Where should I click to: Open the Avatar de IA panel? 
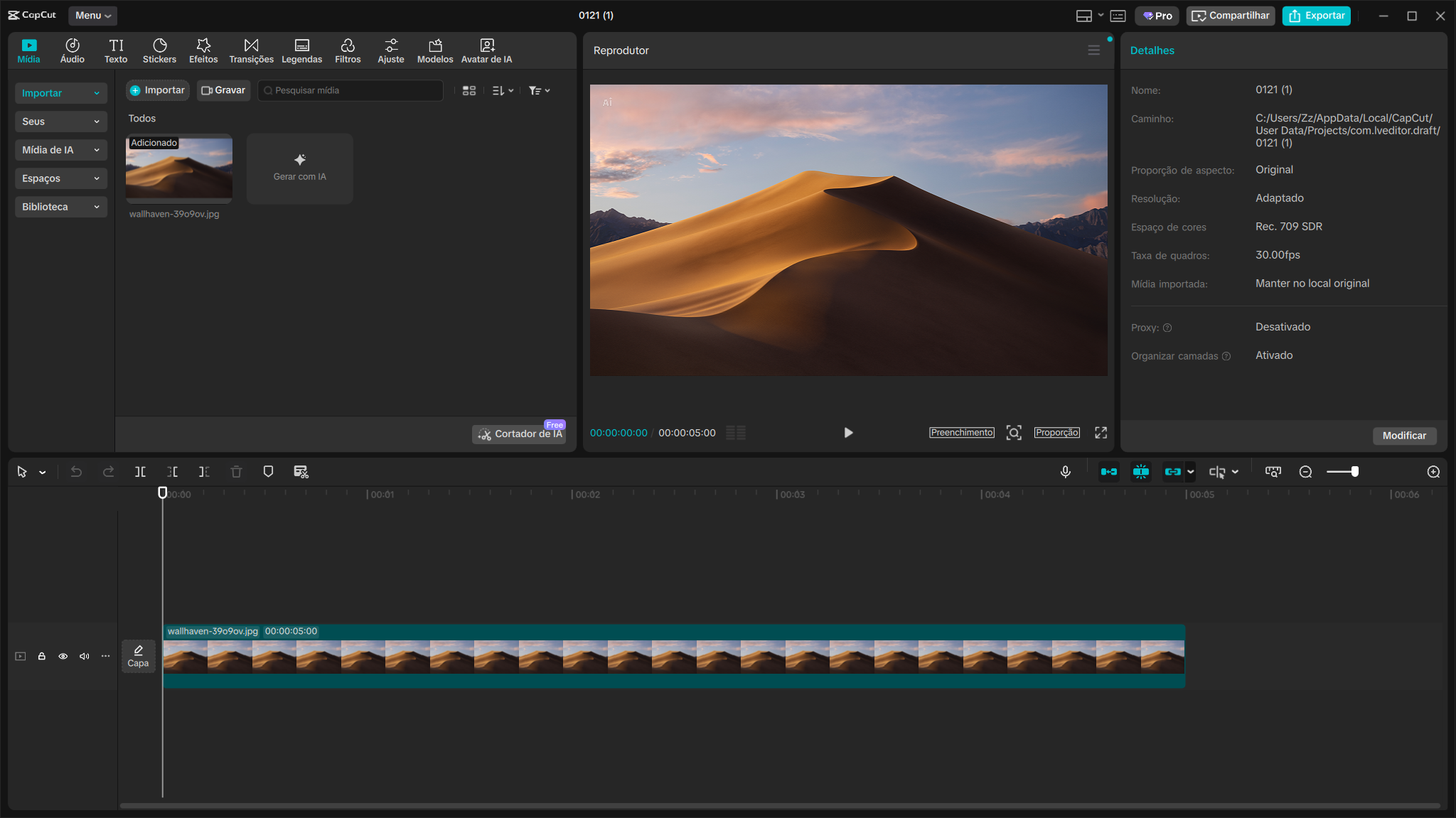[x=486, y=51]
